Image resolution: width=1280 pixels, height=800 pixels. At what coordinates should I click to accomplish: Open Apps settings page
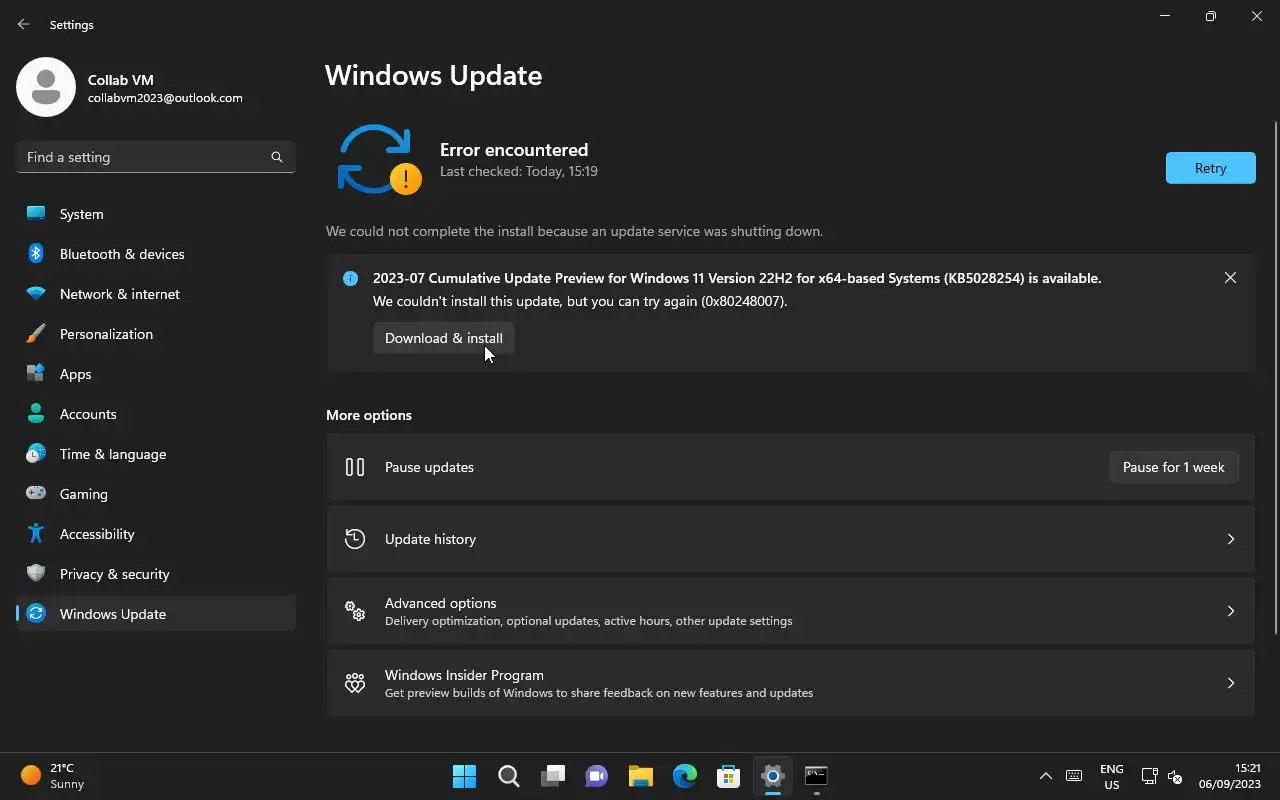click(x=156, y=374)
